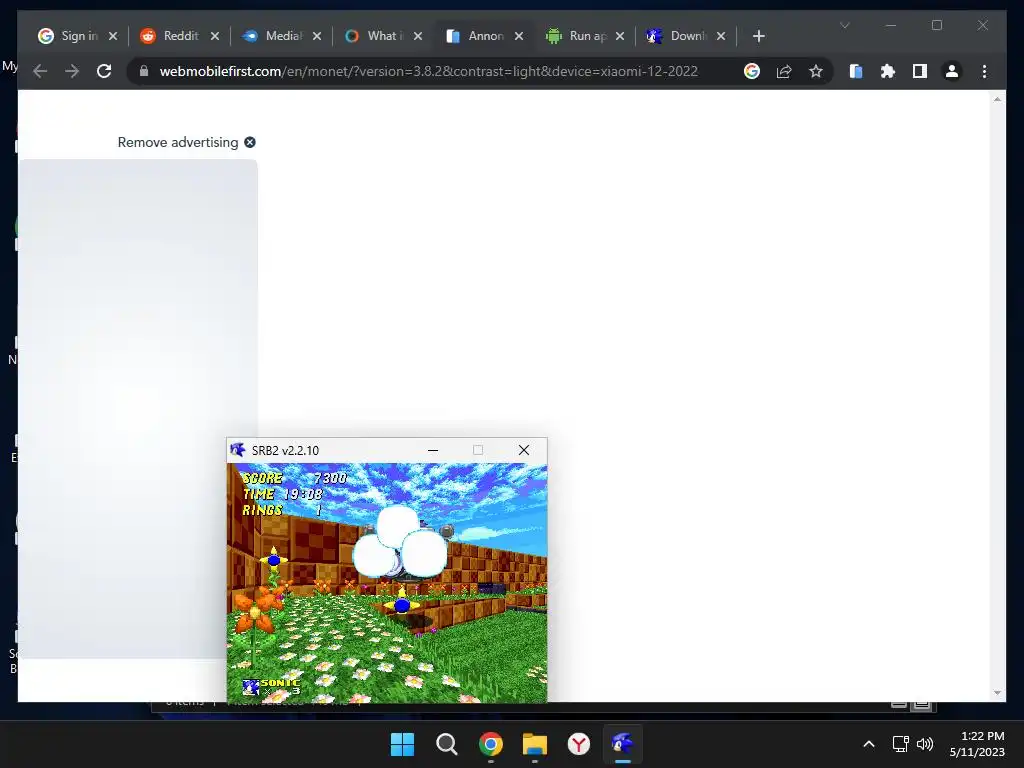1024x768 pixels.
Task: Close the SRB2 v2.2.10 window
Action: click(524, 450)
